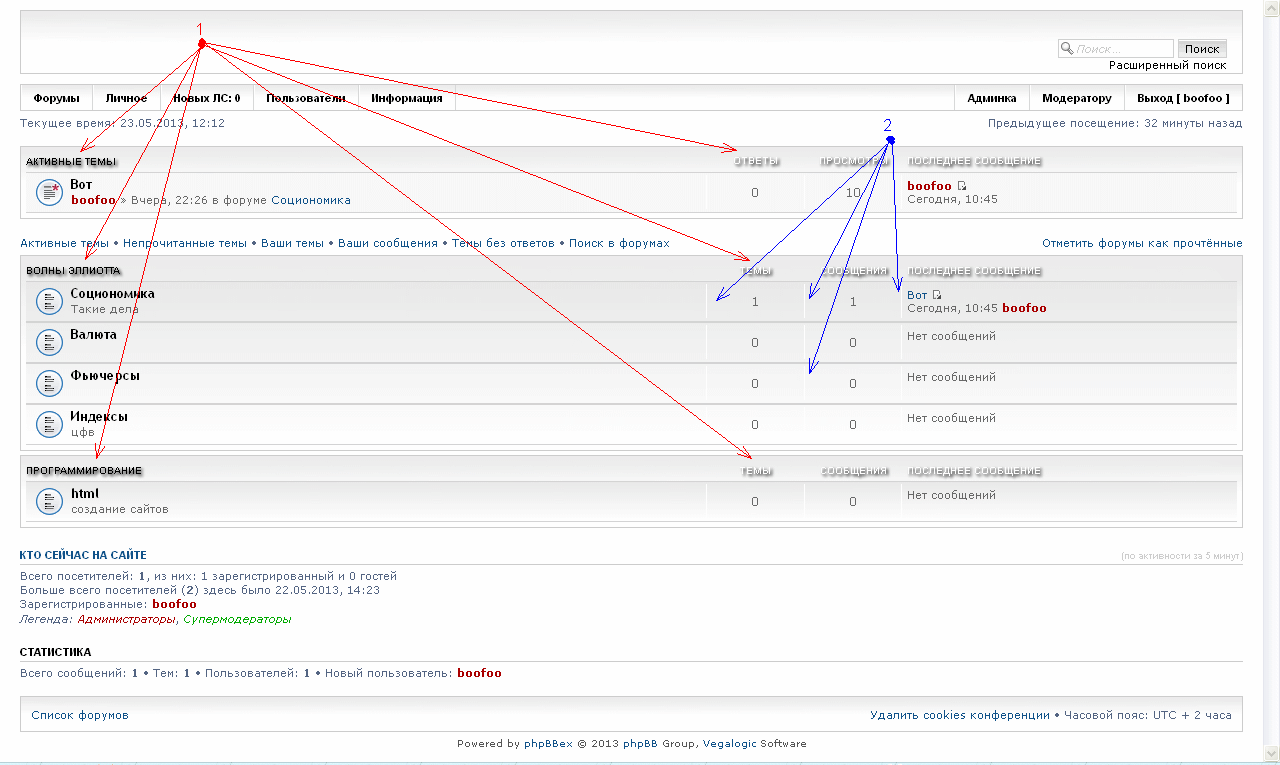Open the Список форумов link in footer
This screenshot has width=1280, height=765.
[80, 715]
